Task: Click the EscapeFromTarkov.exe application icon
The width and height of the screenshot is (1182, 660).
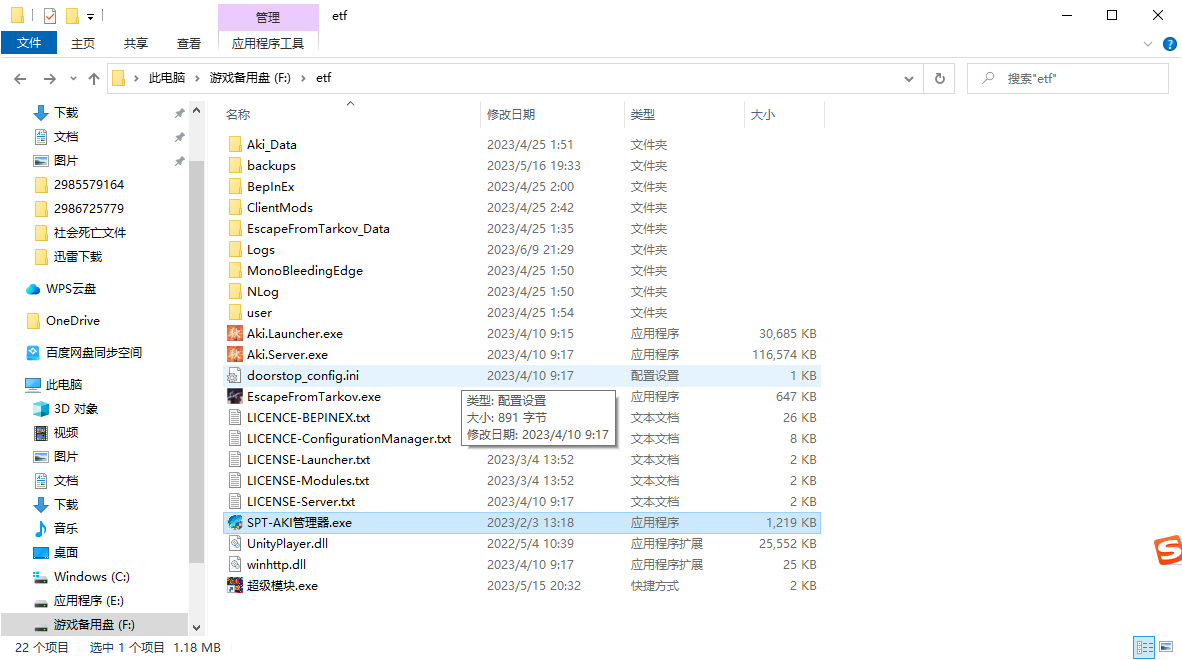Action: point(235,397)
